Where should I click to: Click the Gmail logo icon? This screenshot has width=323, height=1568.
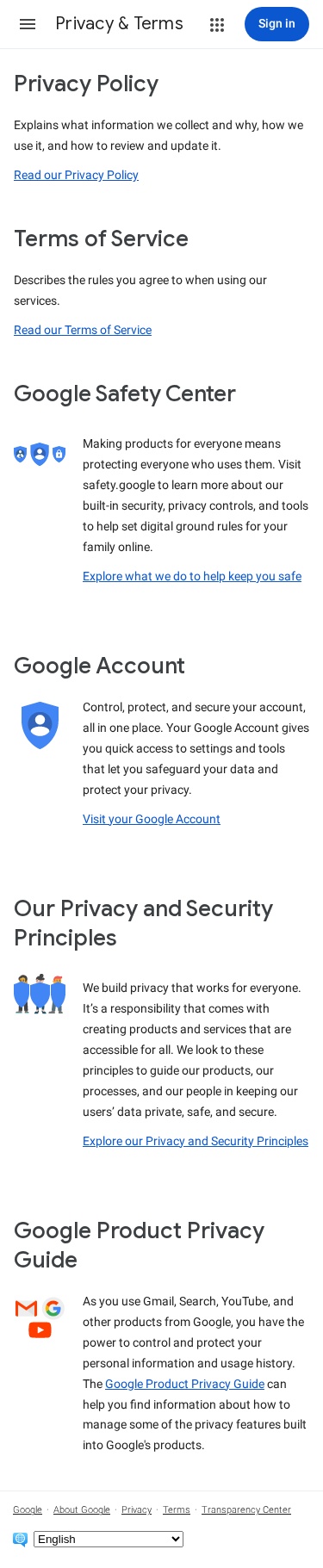point(26,1309)
